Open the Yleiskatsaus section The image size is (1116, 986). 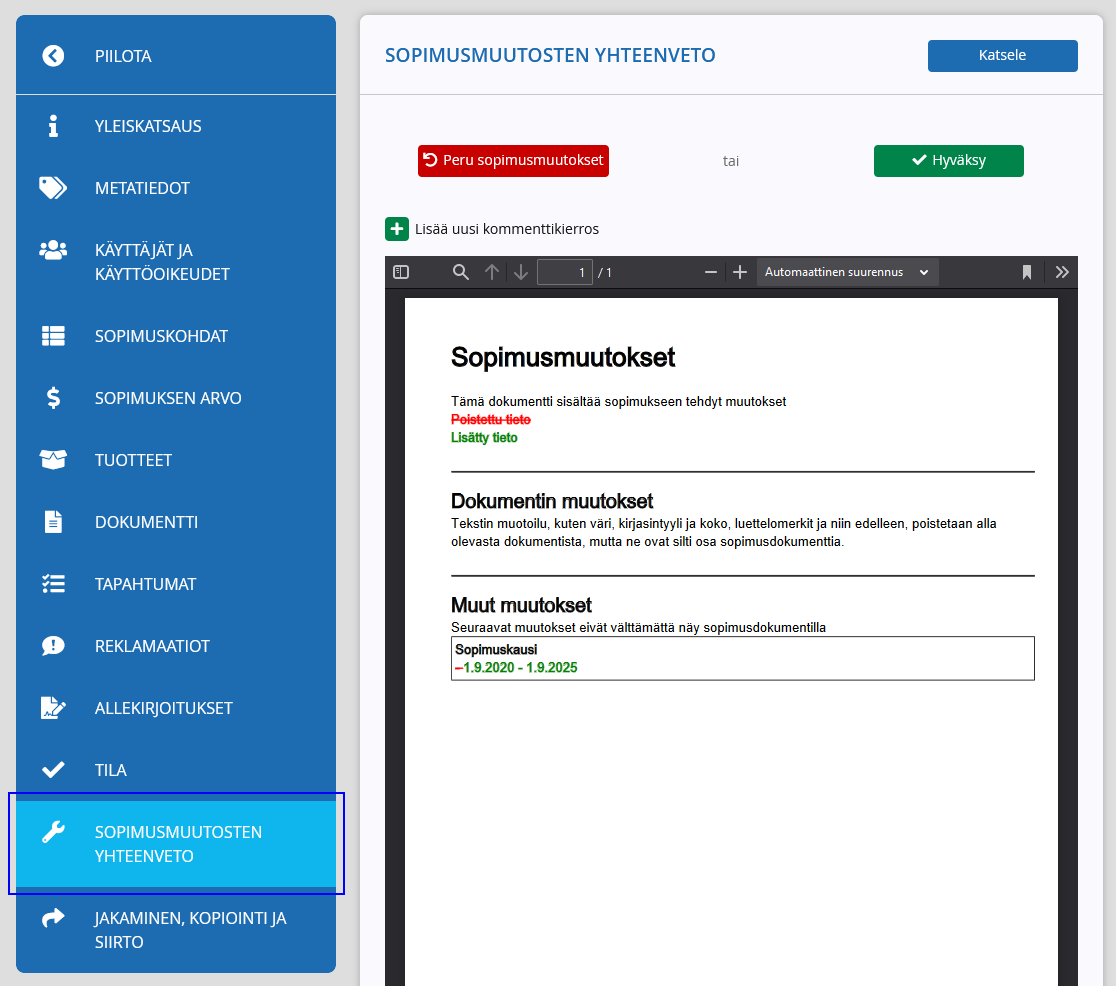(176, 126)
